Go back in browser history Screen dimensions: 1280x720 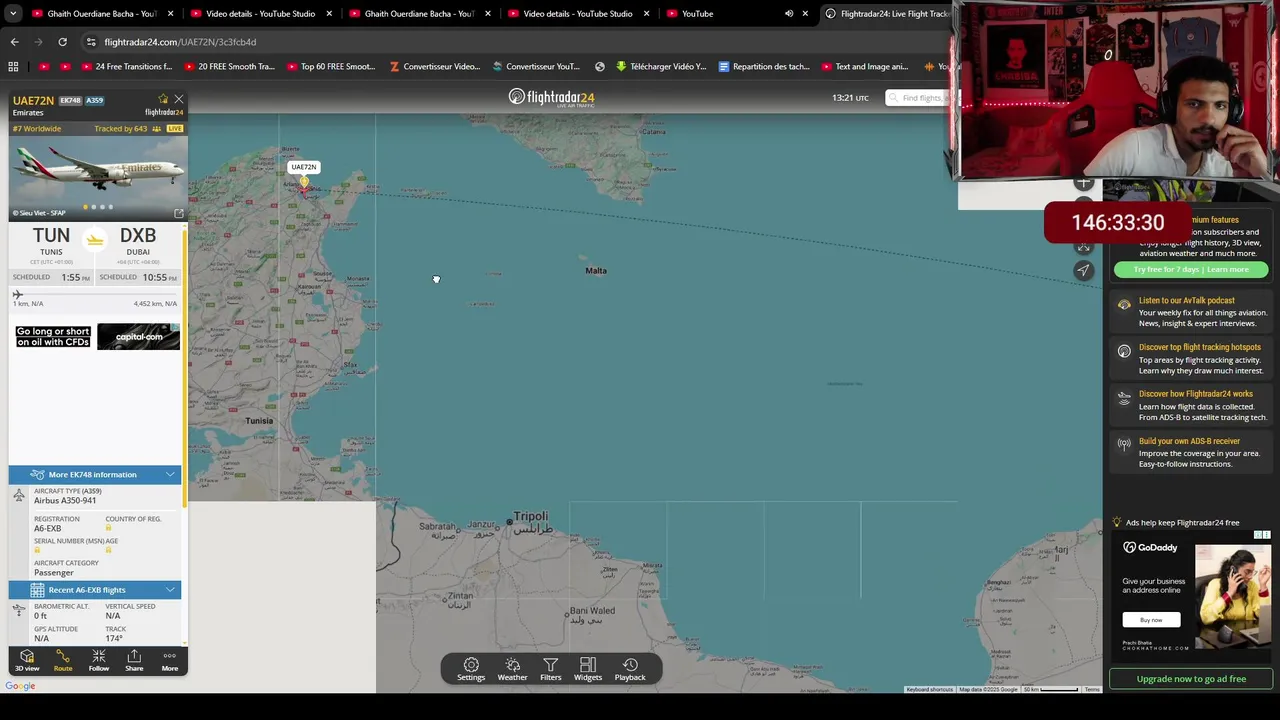pyautogui.click(x=14, y=42)
